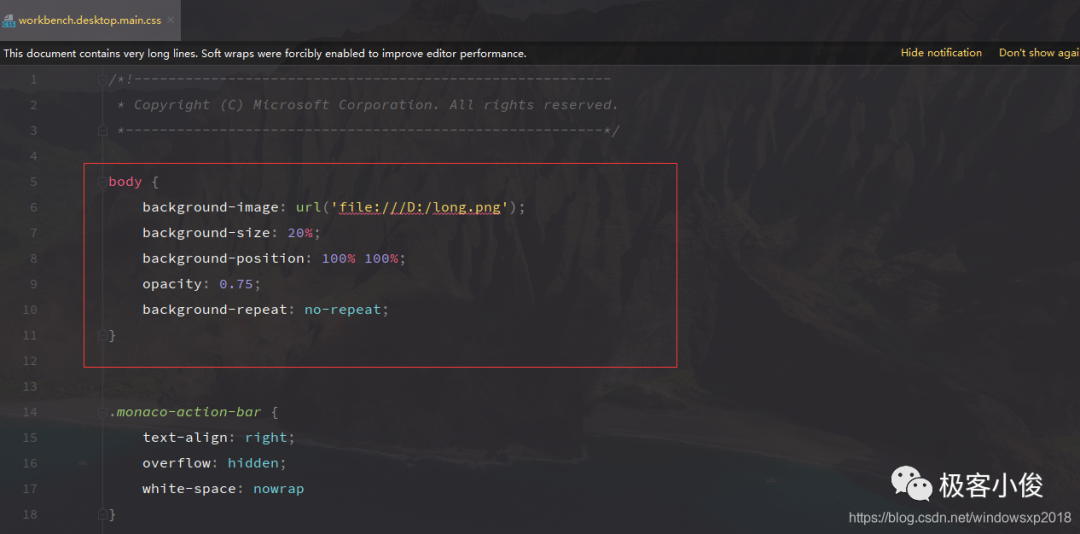Viewport: 1080px width, 534px height.
Task: Select the workbench.desktop.main.css tab
Action: (x=90, y=20)
